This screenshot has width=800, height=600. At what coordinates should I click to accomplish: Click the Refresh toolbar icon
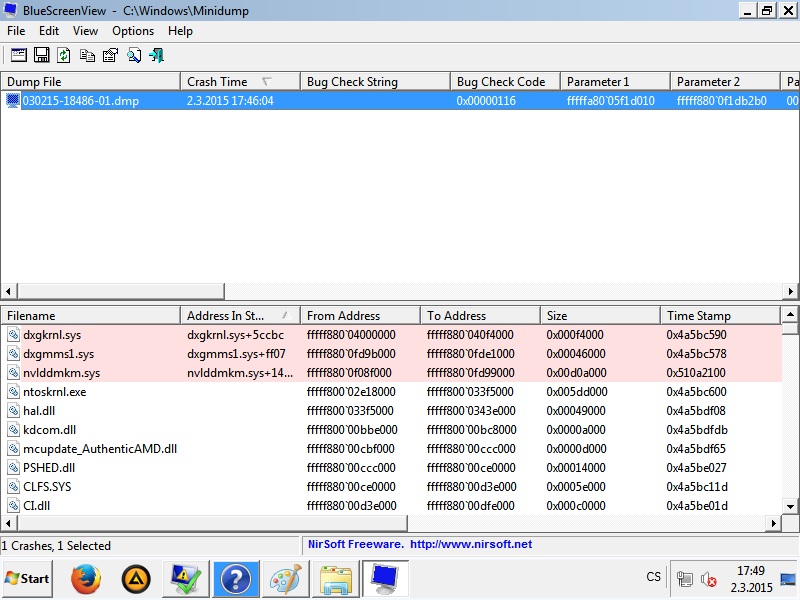(64, 55)
